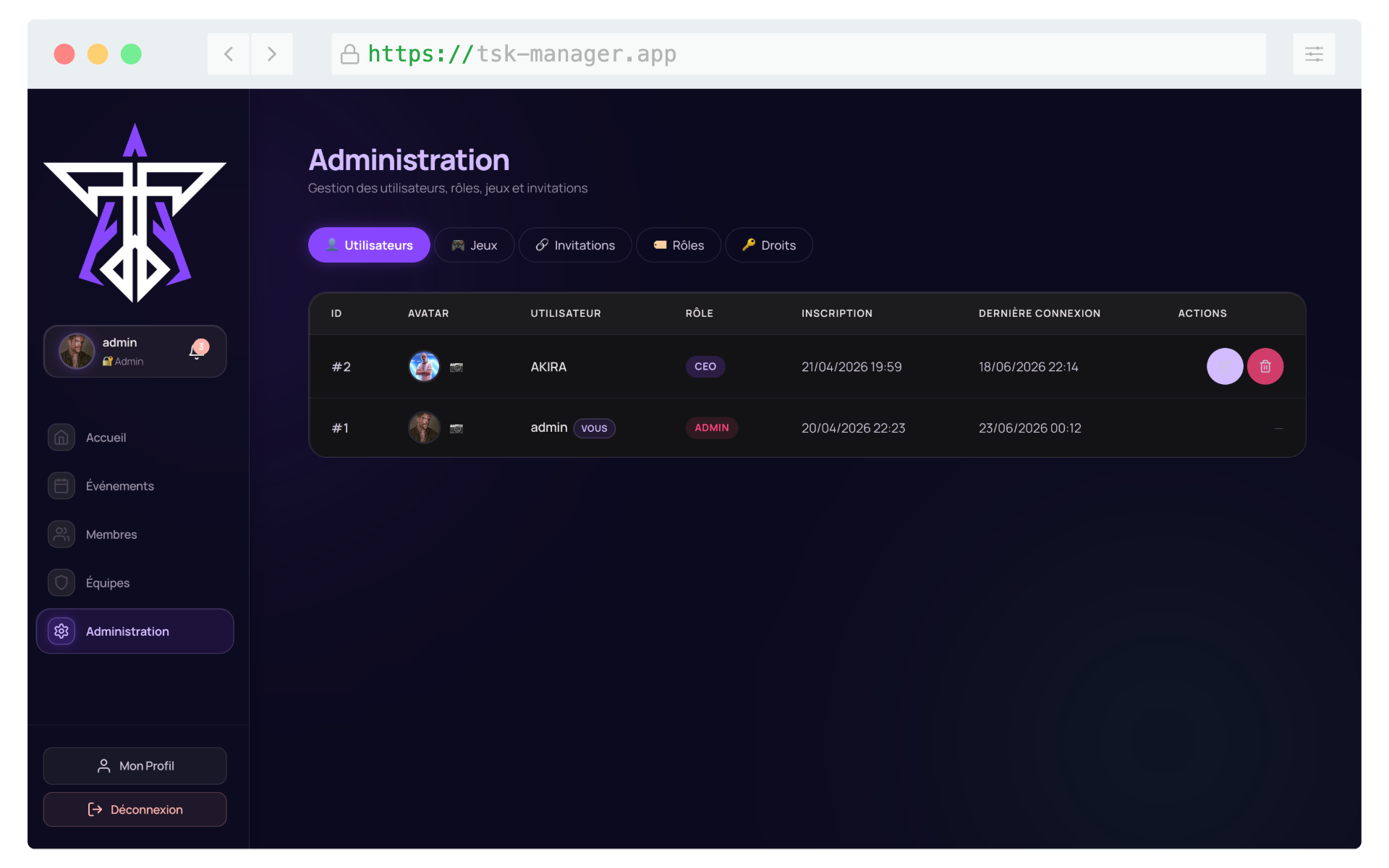Delete user AKIRA with the trash button

tap(1265, 367)
